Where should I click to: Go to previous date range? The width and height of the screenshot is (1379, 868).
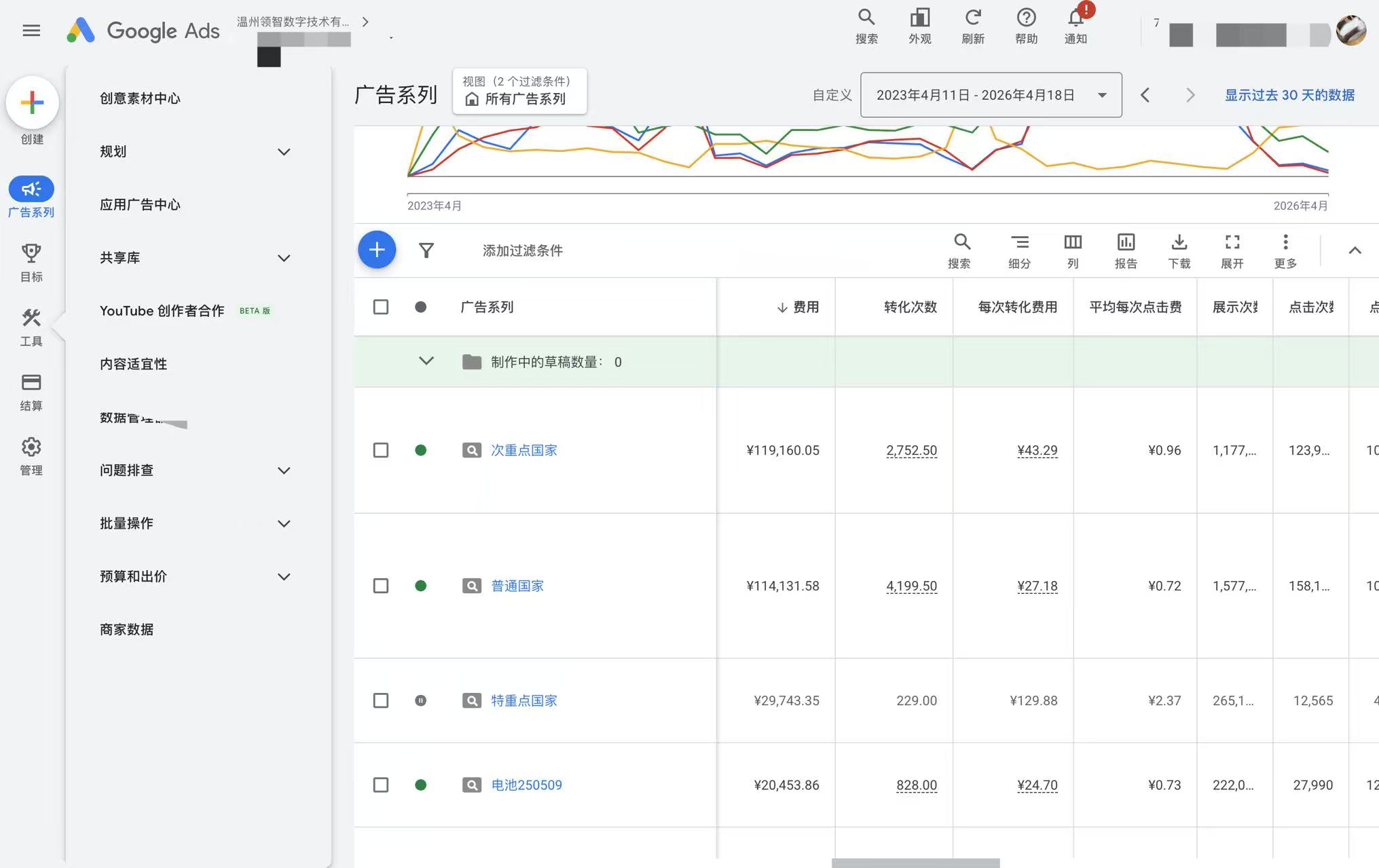[x=1145, y=95]
